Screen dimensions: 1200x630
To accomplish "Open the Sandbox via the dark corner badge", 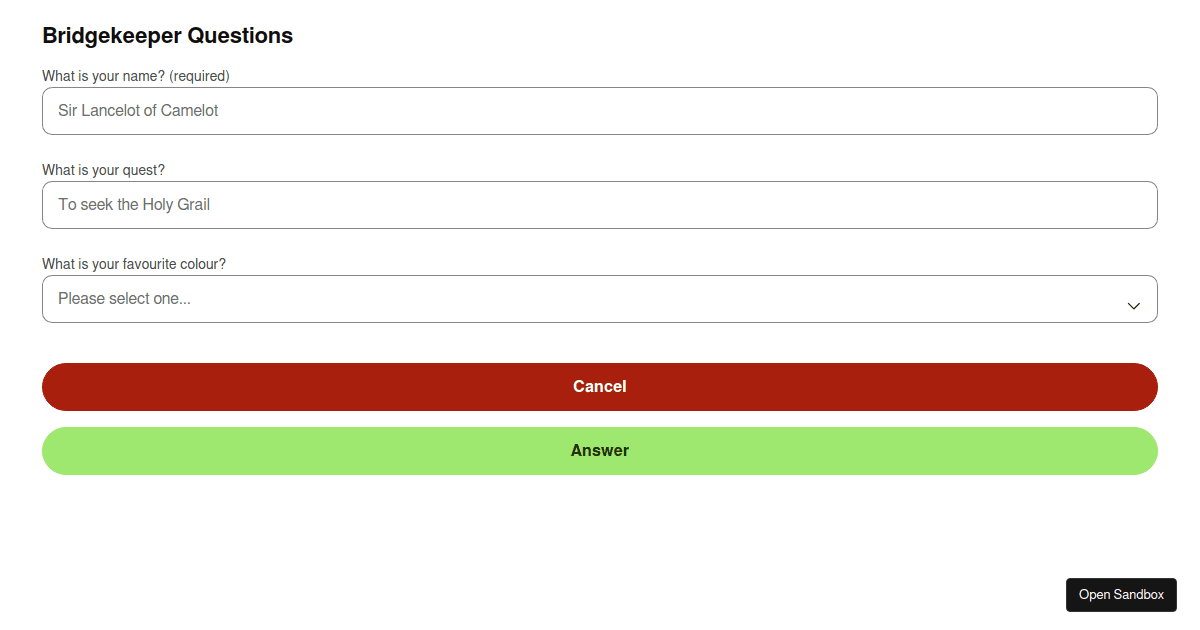I will [1121, 594].
